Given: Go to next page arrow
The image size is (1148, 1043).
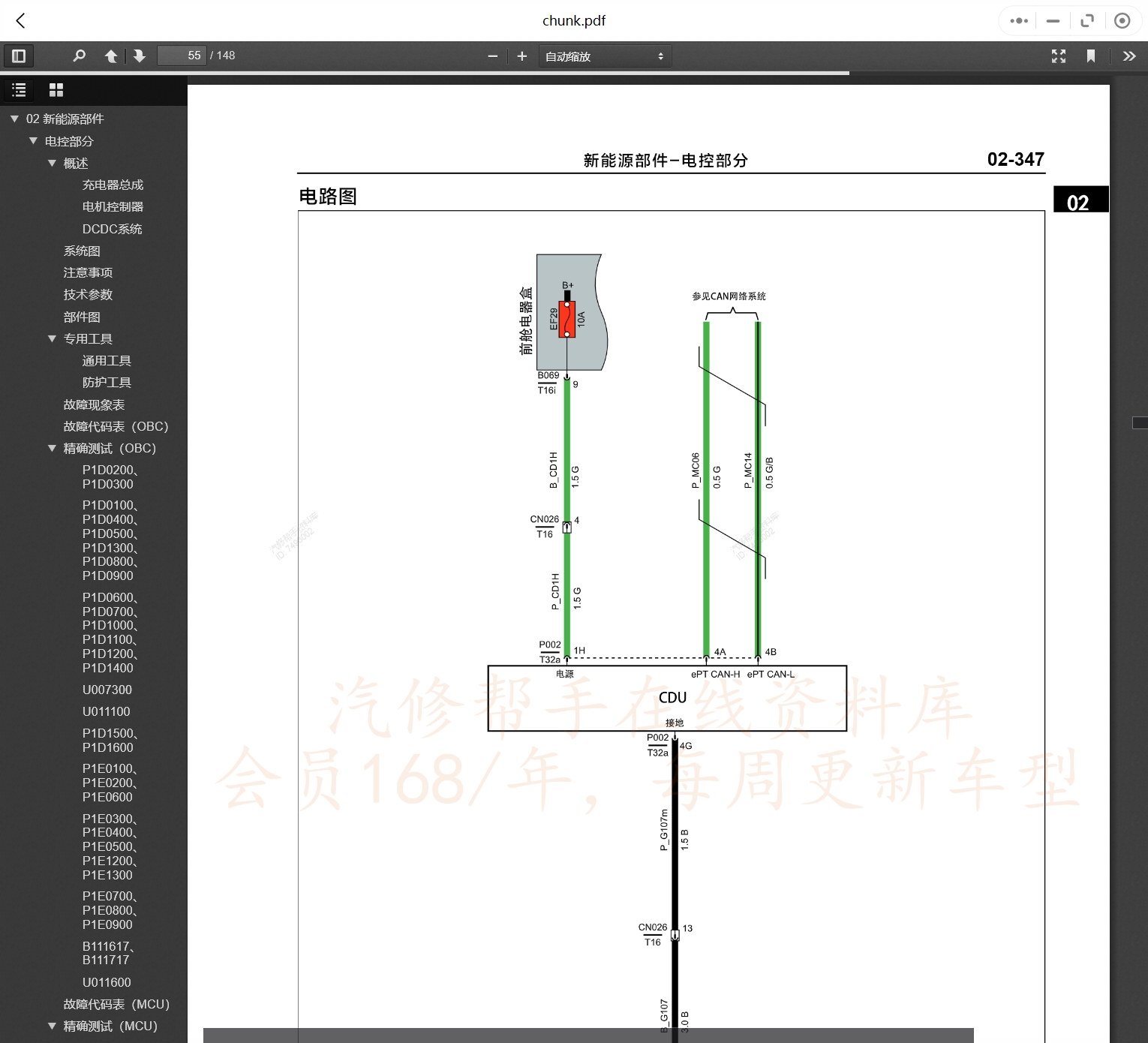Looking at the screenshot, I should coord(140,56).
